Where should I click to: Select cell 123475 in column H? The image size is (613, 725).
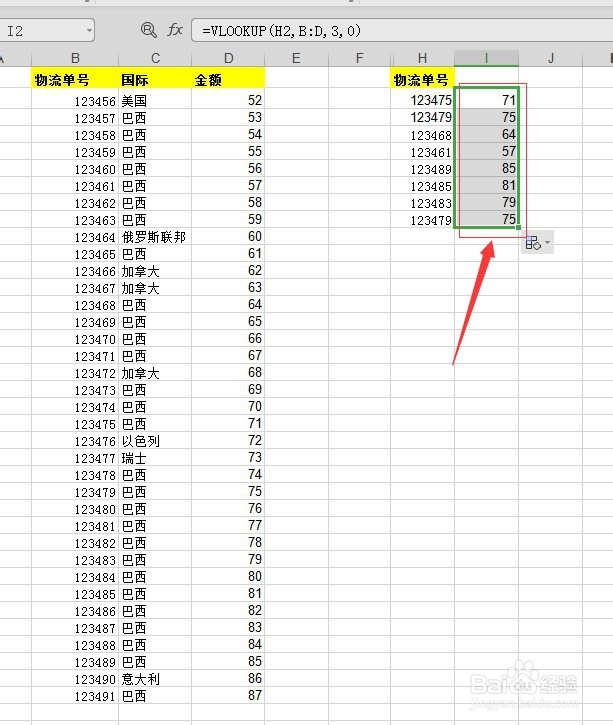[x=423, y=100]
